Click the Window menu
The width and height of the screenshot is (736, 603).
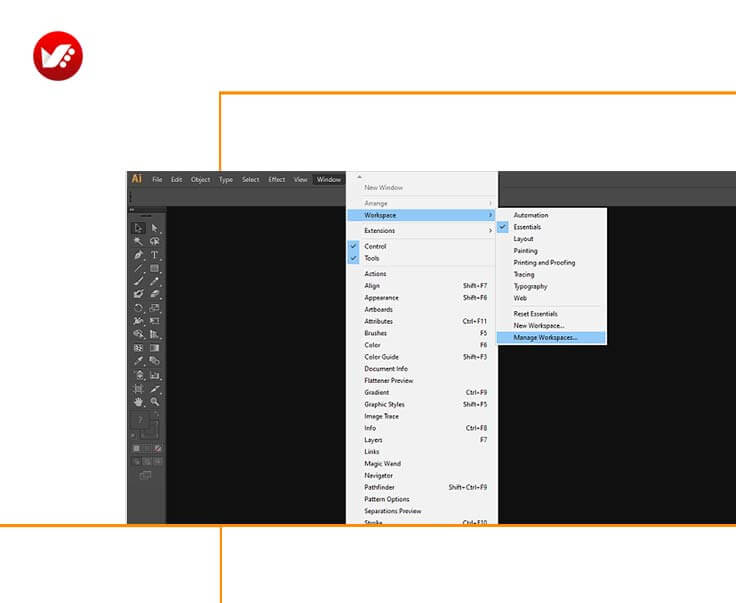click(329, 180)
